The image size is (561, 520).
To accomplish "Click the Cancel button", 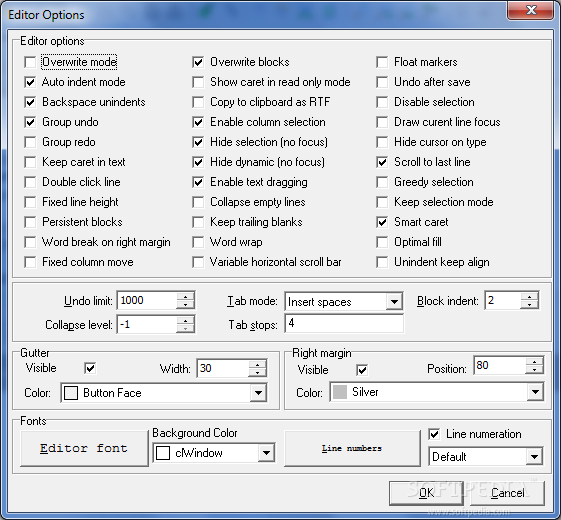I will click(508, 493).
